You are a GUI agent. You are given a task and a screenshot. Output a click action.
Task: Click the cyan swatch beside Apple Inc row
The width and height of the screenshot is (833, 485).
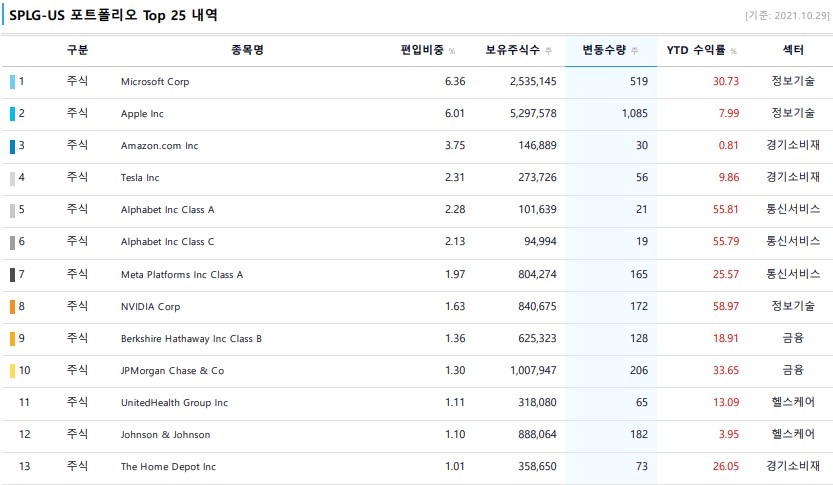[12, 114]
